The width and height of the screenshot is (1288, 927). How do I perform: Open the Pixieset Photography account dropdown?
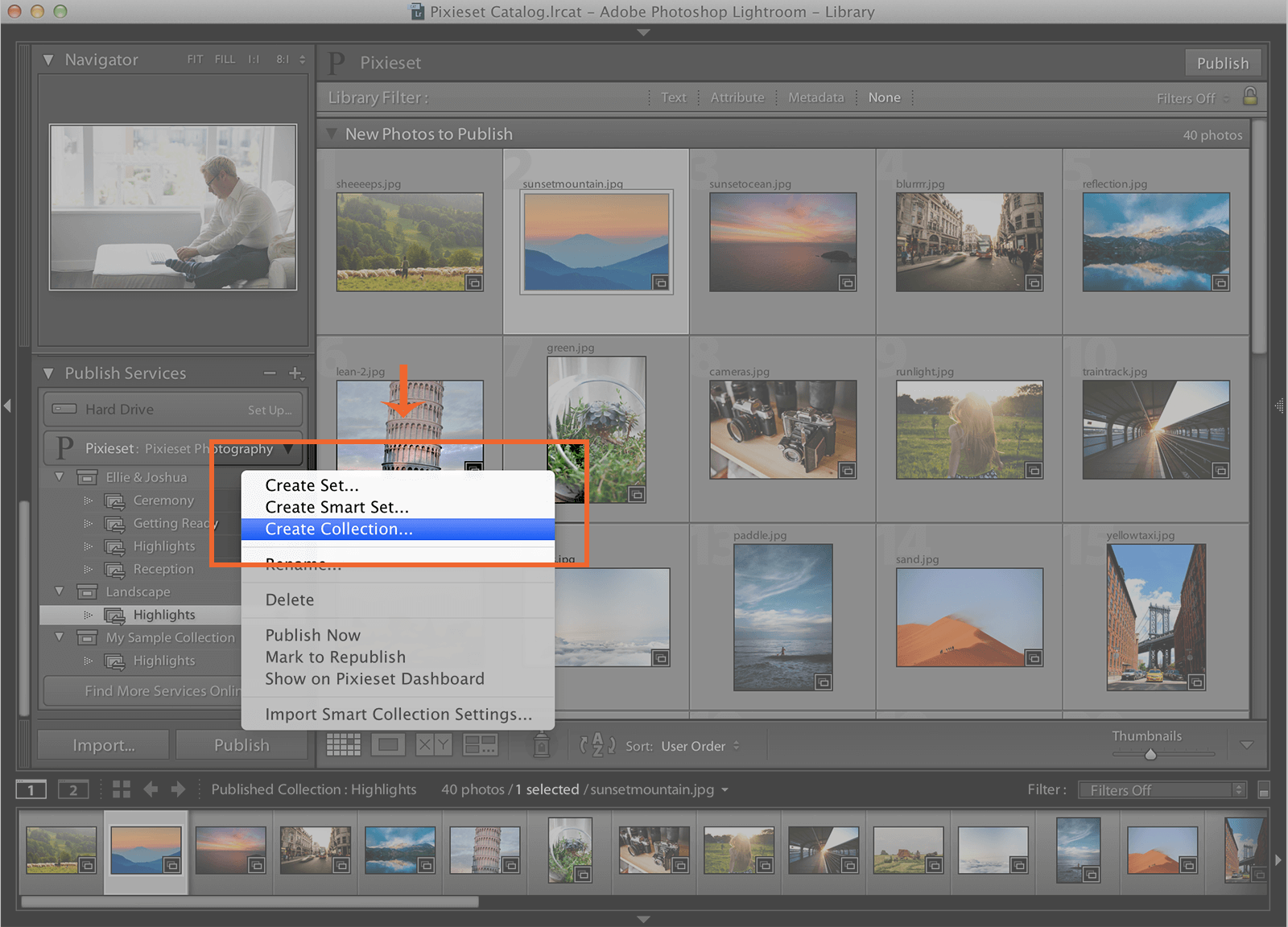pos(290,448)
